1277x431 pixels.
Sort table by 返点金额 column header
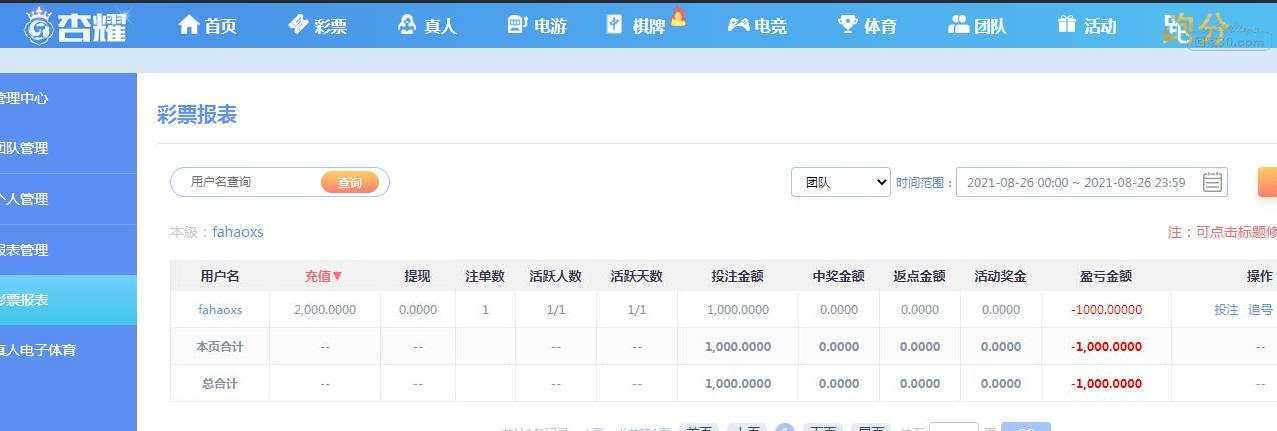coord(920,276)
